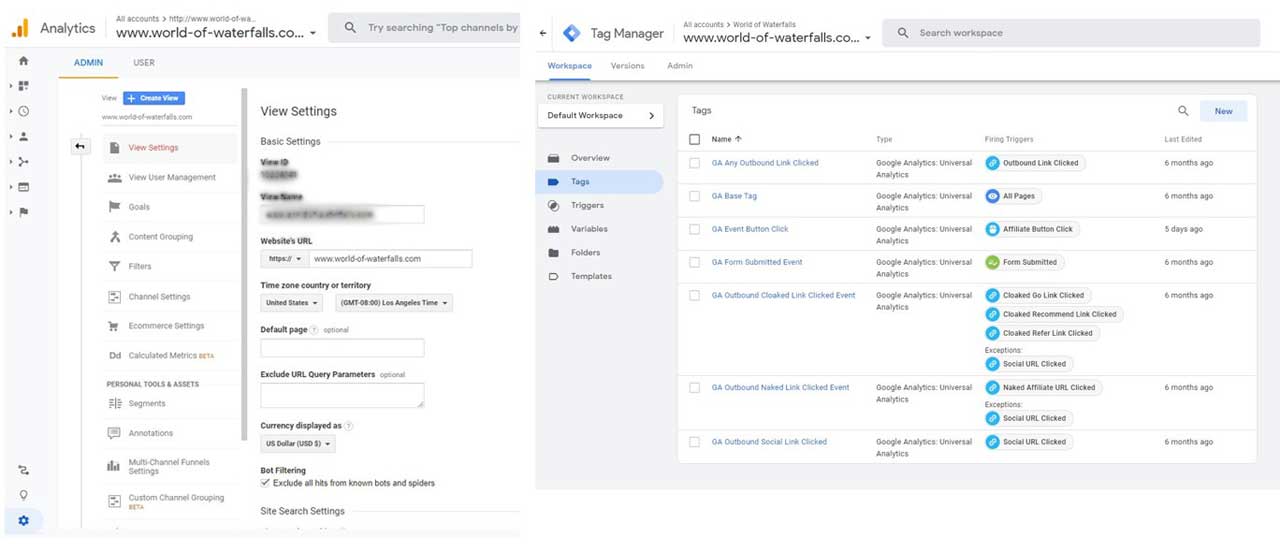
Task: Click the All Pages trigger eye icon
Action: (993, 196)
